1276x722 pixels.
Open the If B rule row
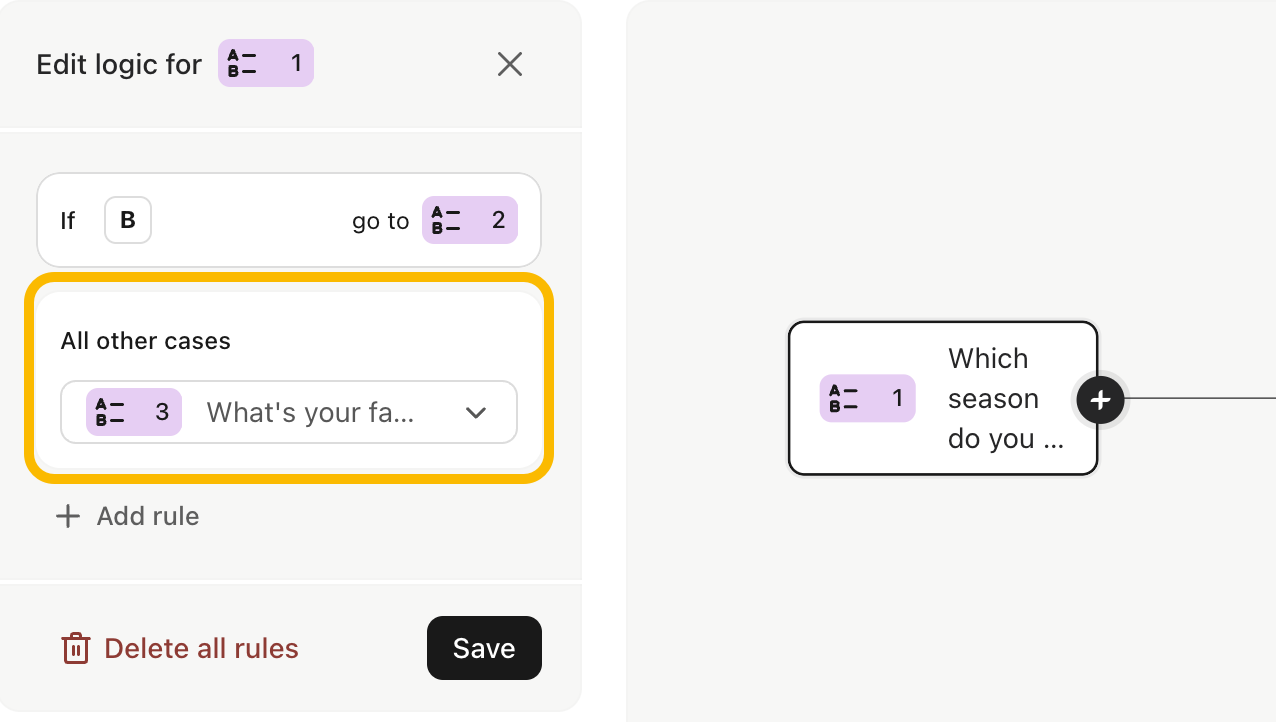(x=289, y=220)
